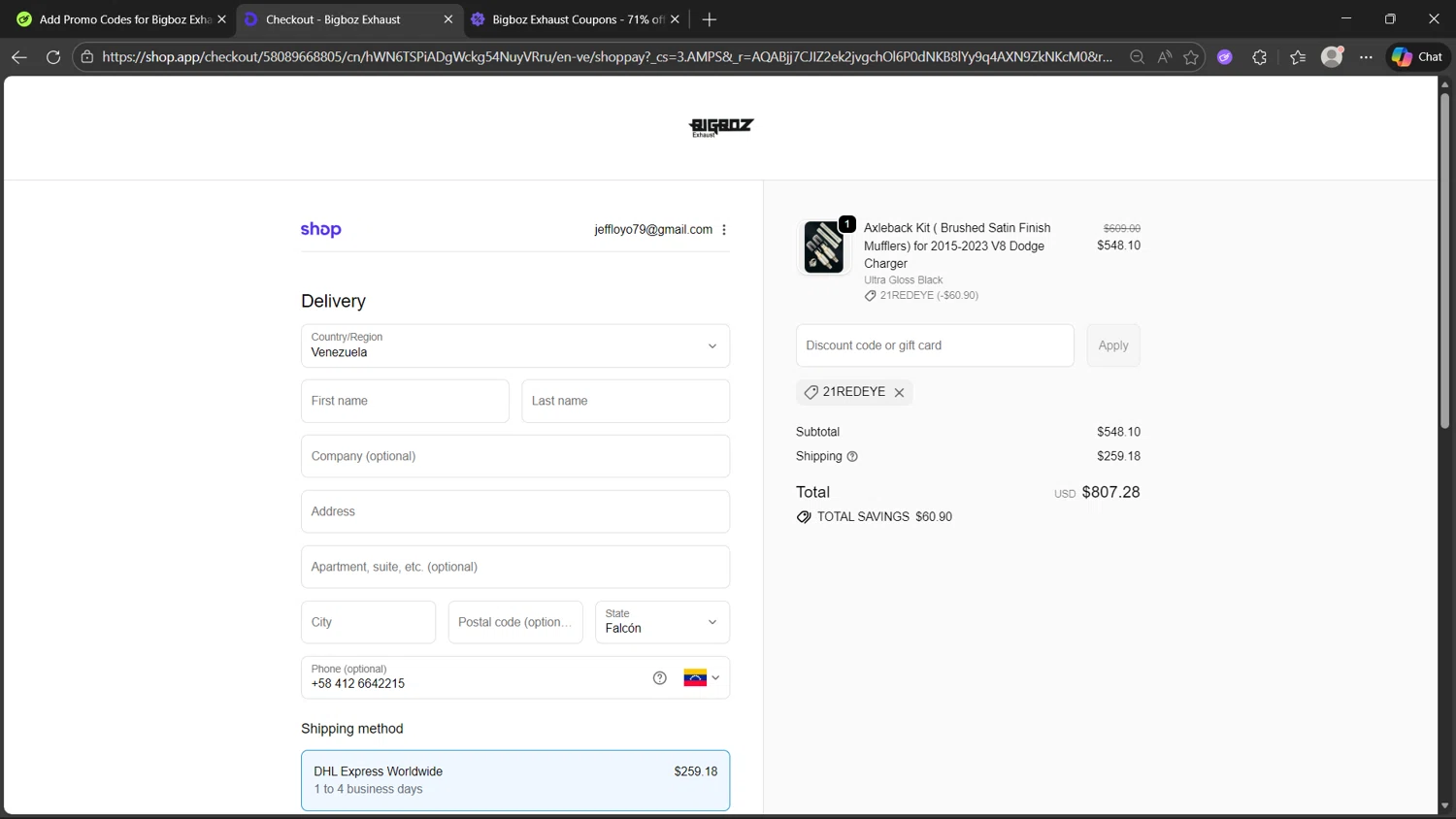The width and height of the screenshot is (1456, 819).
Task: Open Copilot Chat button
Action: (x=1418, y=57)
